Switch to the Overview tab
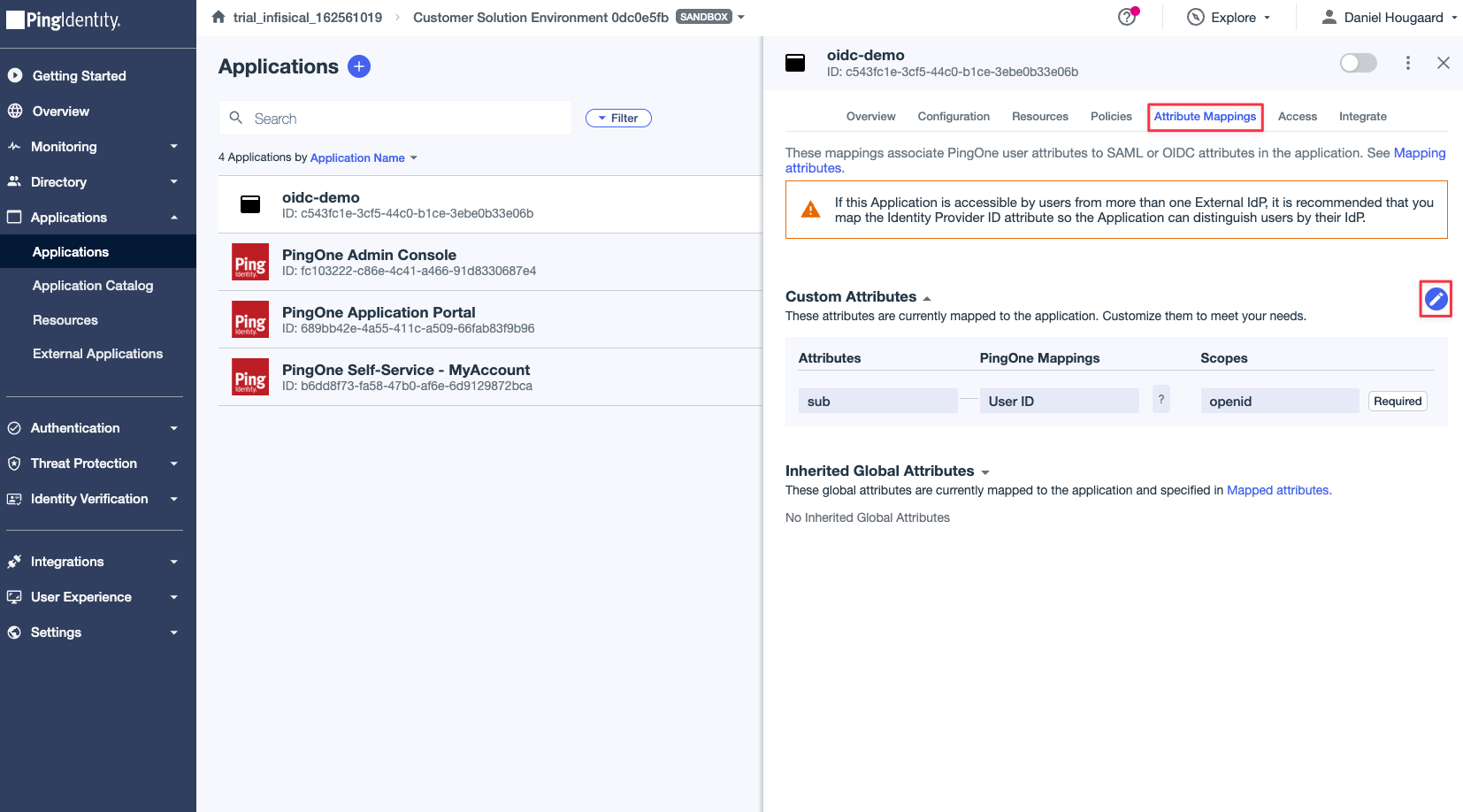 tap(870, 117)
